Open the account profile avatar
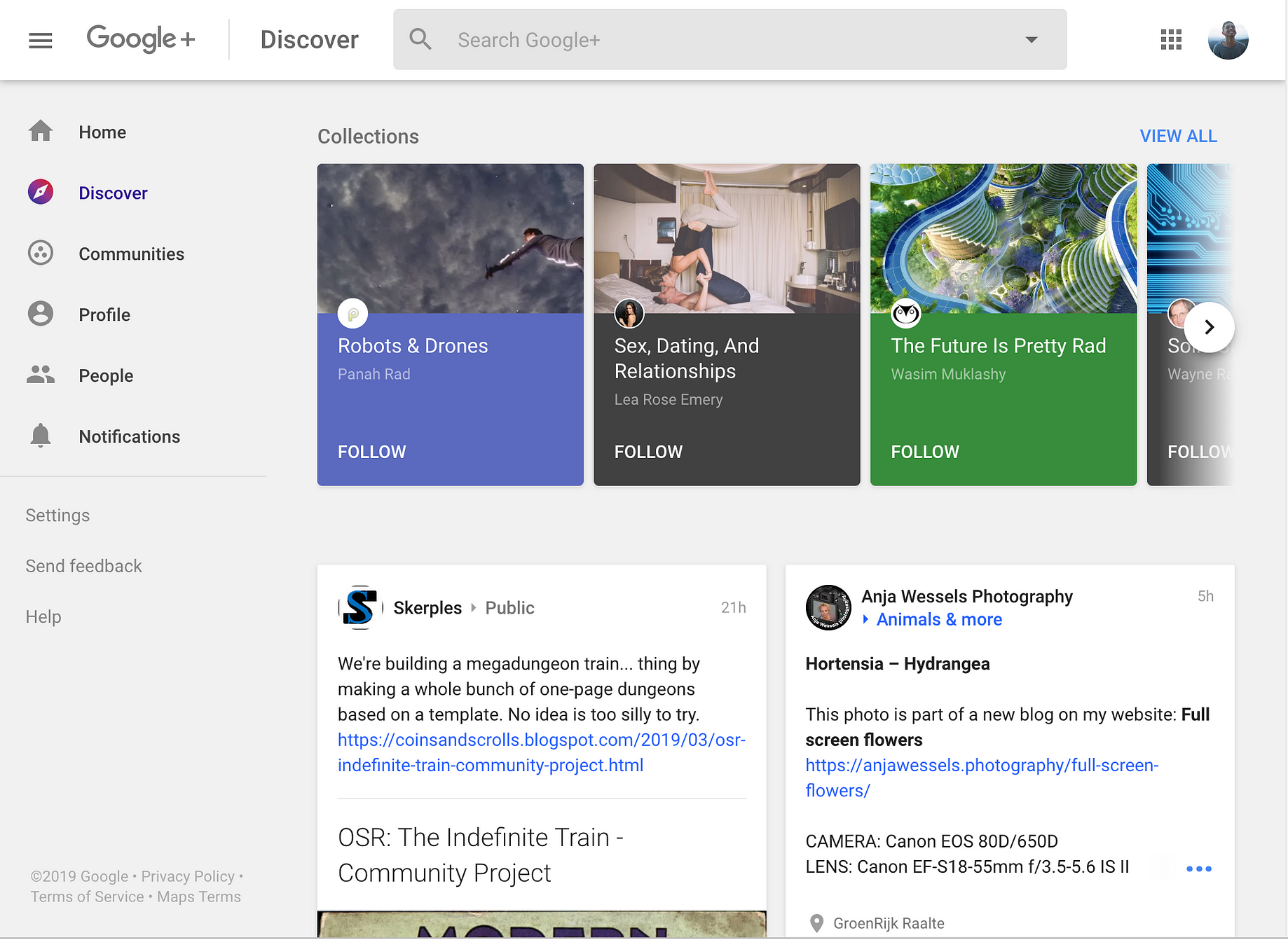Screen dimensions: 1288x940 1228,40
